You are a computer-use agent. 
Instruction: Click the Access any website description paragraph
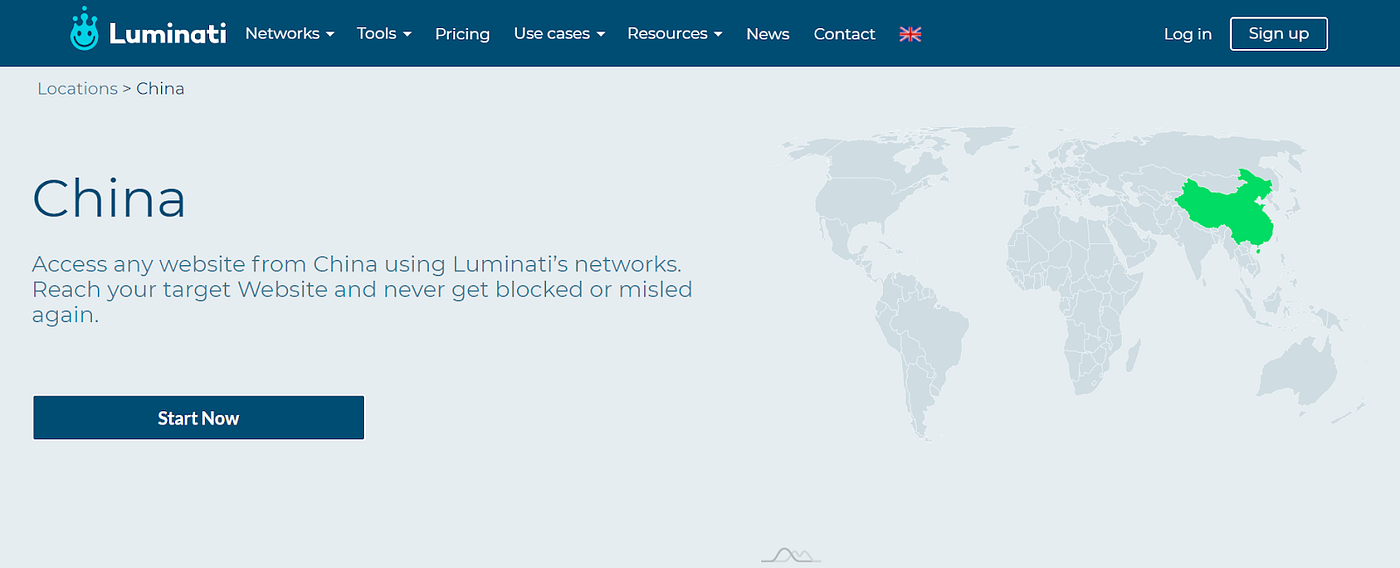click(362, 289)
